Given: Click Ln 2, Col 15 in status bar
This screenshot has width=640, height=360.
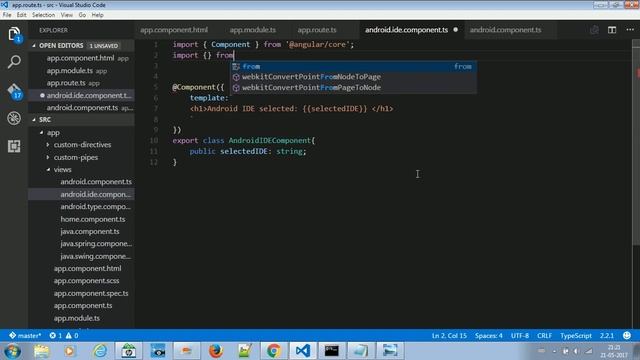Looking at the screenshot, I should point(449,336).
